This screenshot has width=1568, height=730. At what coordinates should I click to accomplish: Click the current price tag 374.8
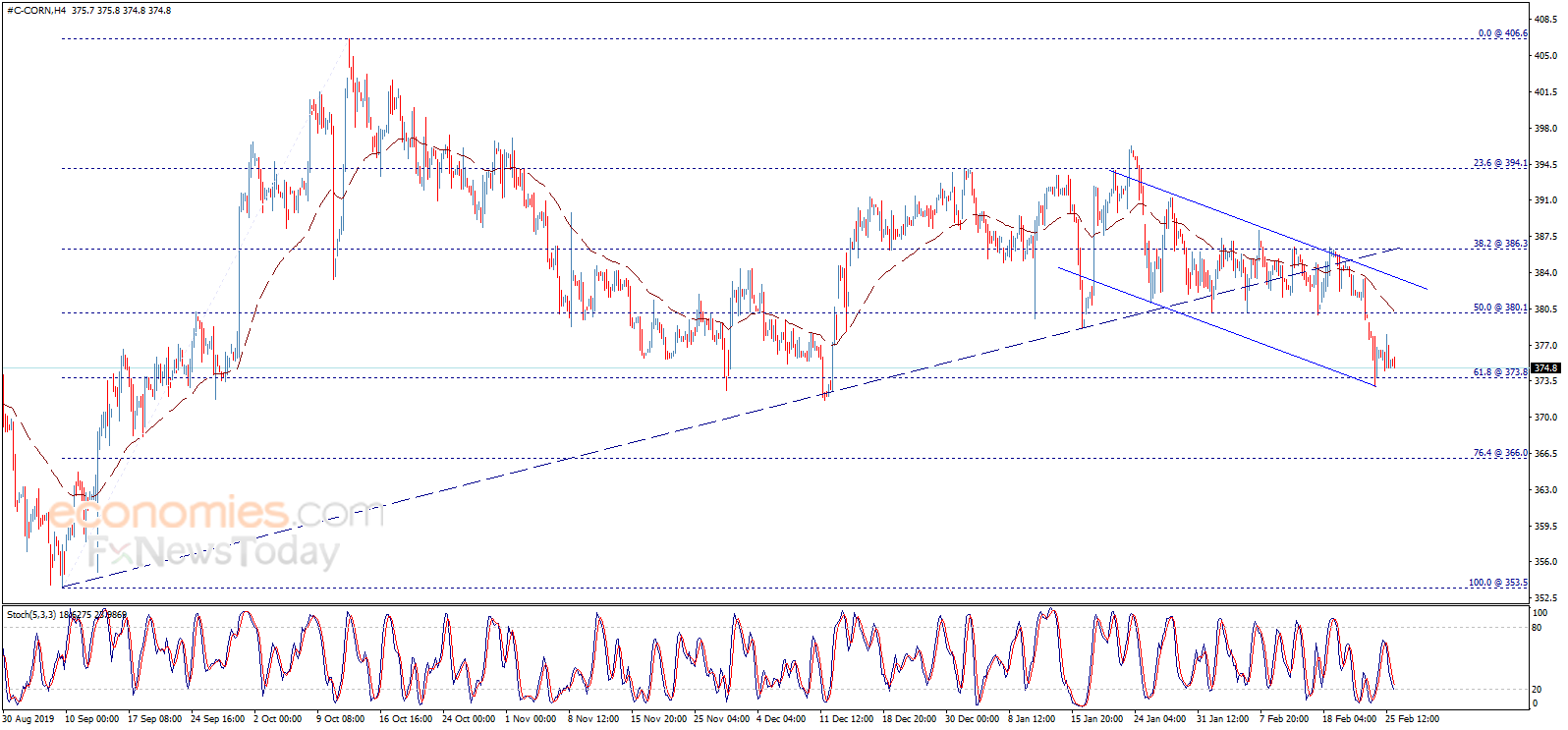(1545, 368)
